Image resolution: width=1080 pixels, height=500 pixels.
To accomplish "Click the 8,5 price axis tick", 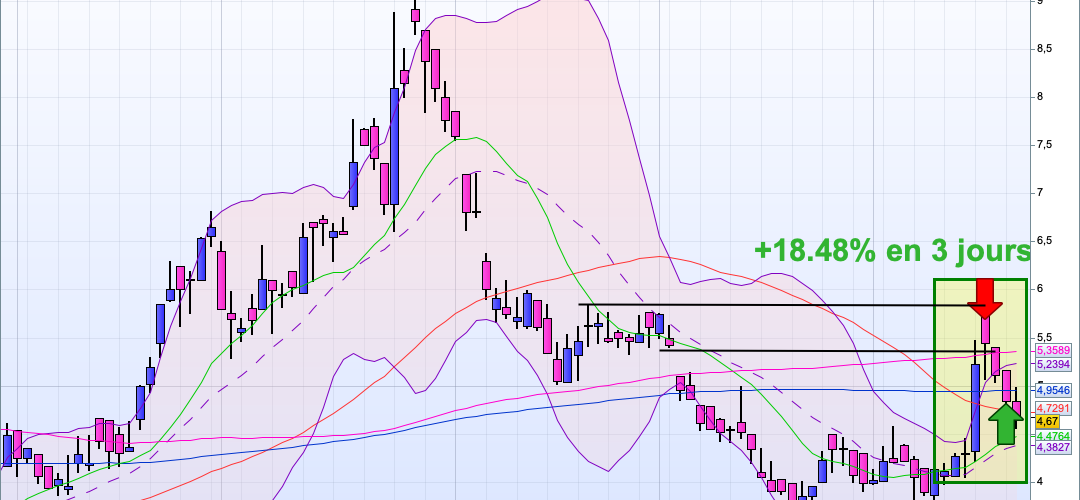I will tap(1044, 48).
